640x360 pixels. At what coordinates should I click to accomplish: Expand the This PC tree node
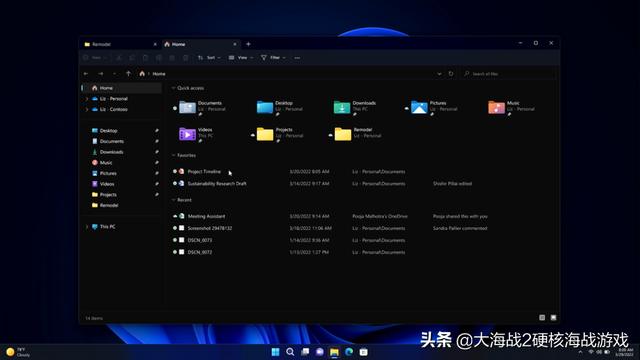coord(87,227)
